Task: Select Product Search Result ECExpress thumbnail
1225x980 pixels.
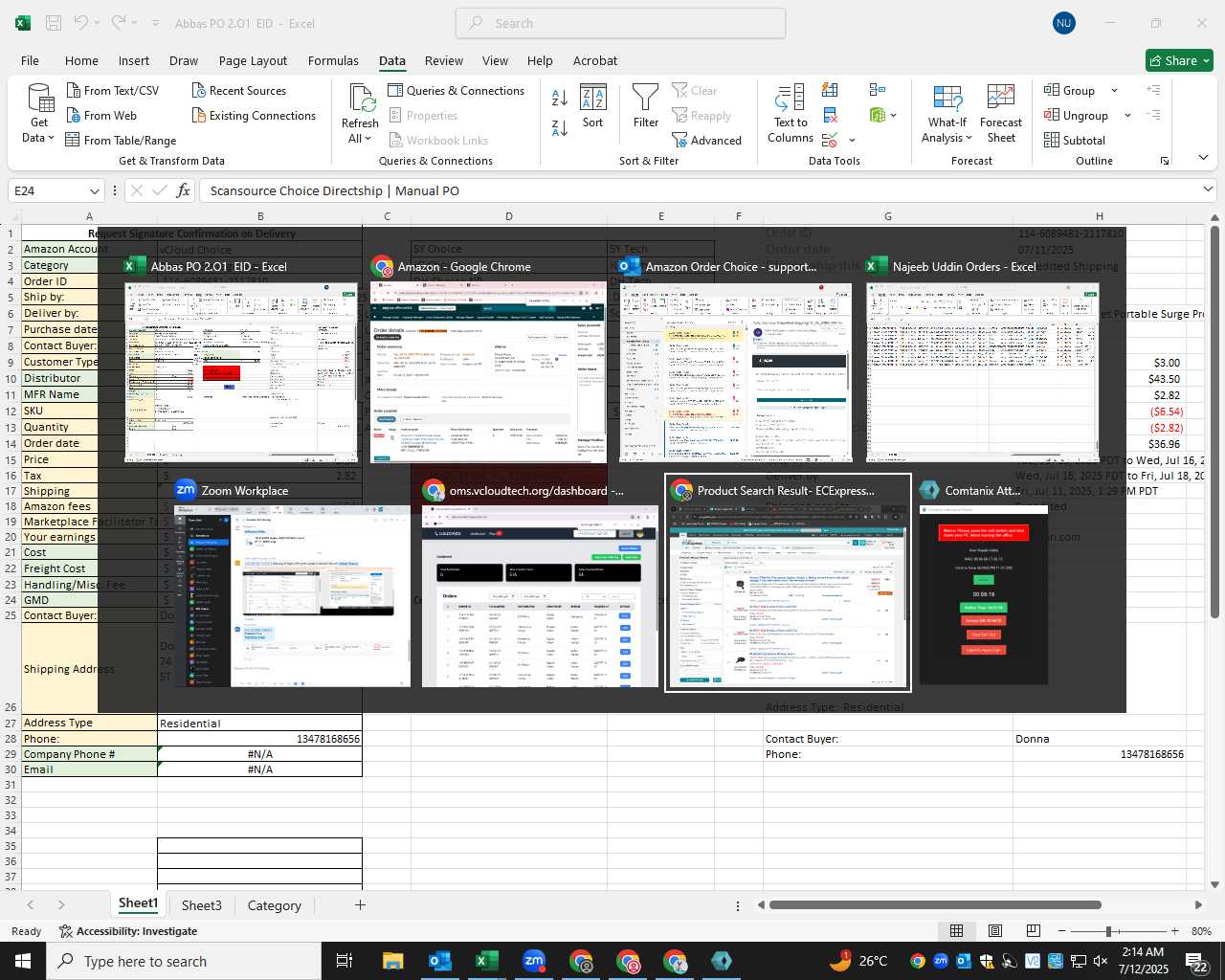Action: 788,583
